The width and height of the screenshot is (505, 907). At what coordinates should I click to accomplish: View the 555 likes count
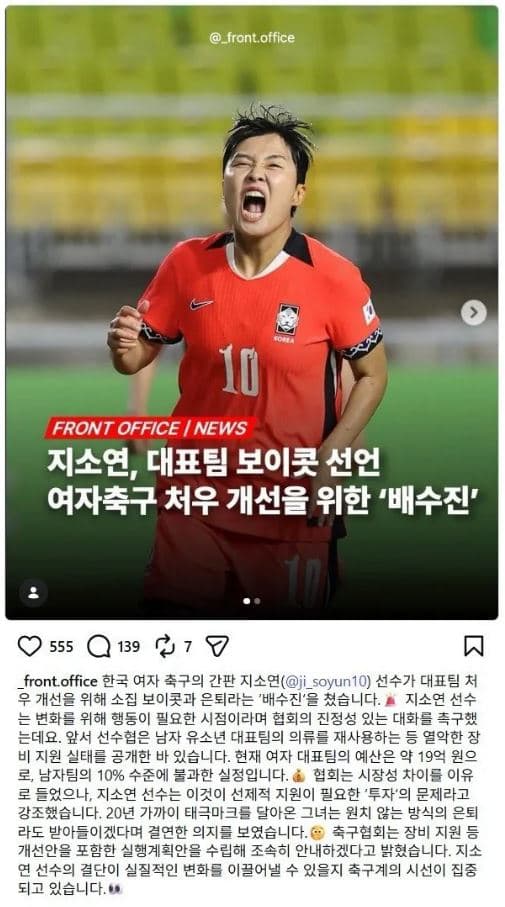(61, 647)
